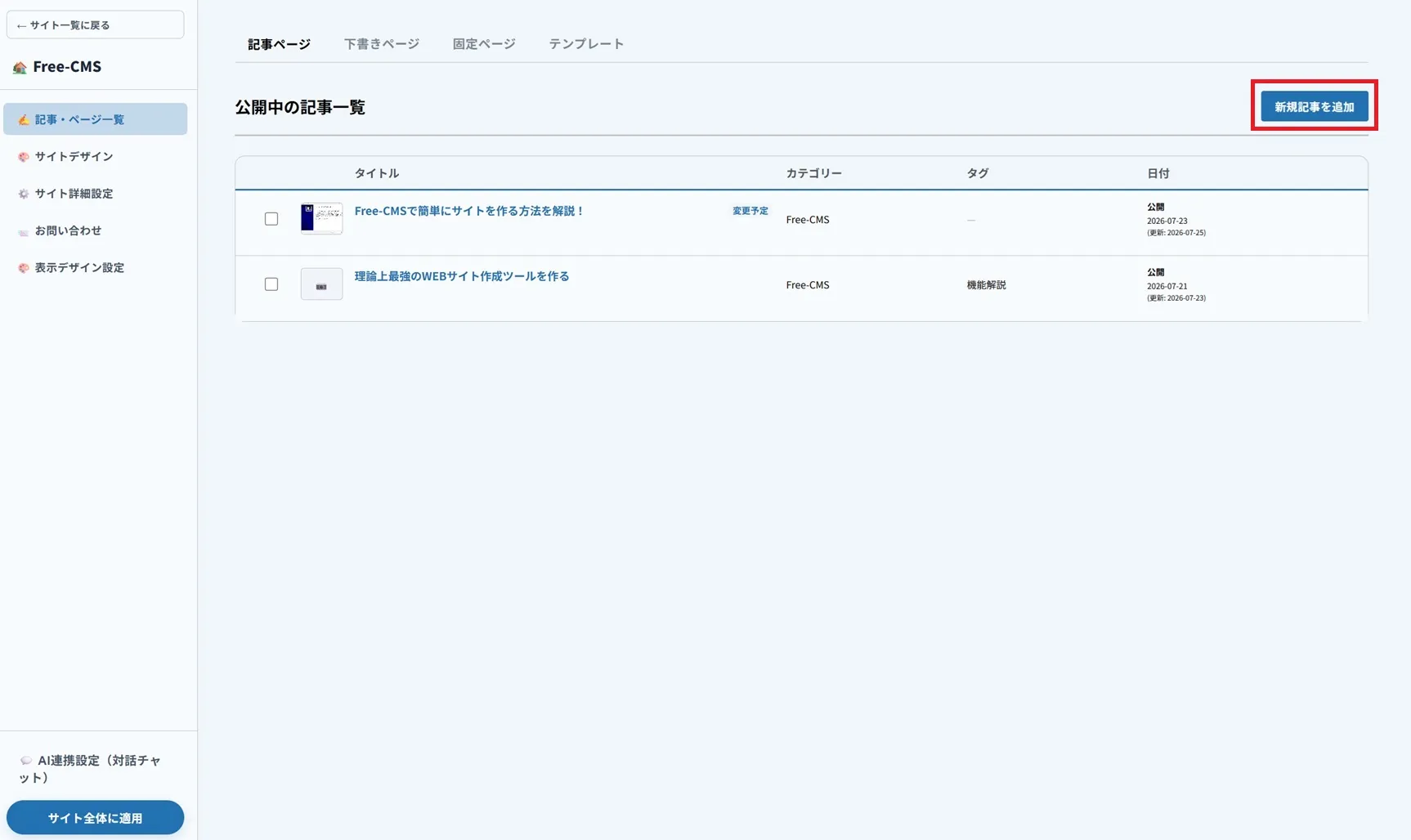Switch to the テンプレート tab
This screenshot has height=840, width=1411.
(586, 44)
